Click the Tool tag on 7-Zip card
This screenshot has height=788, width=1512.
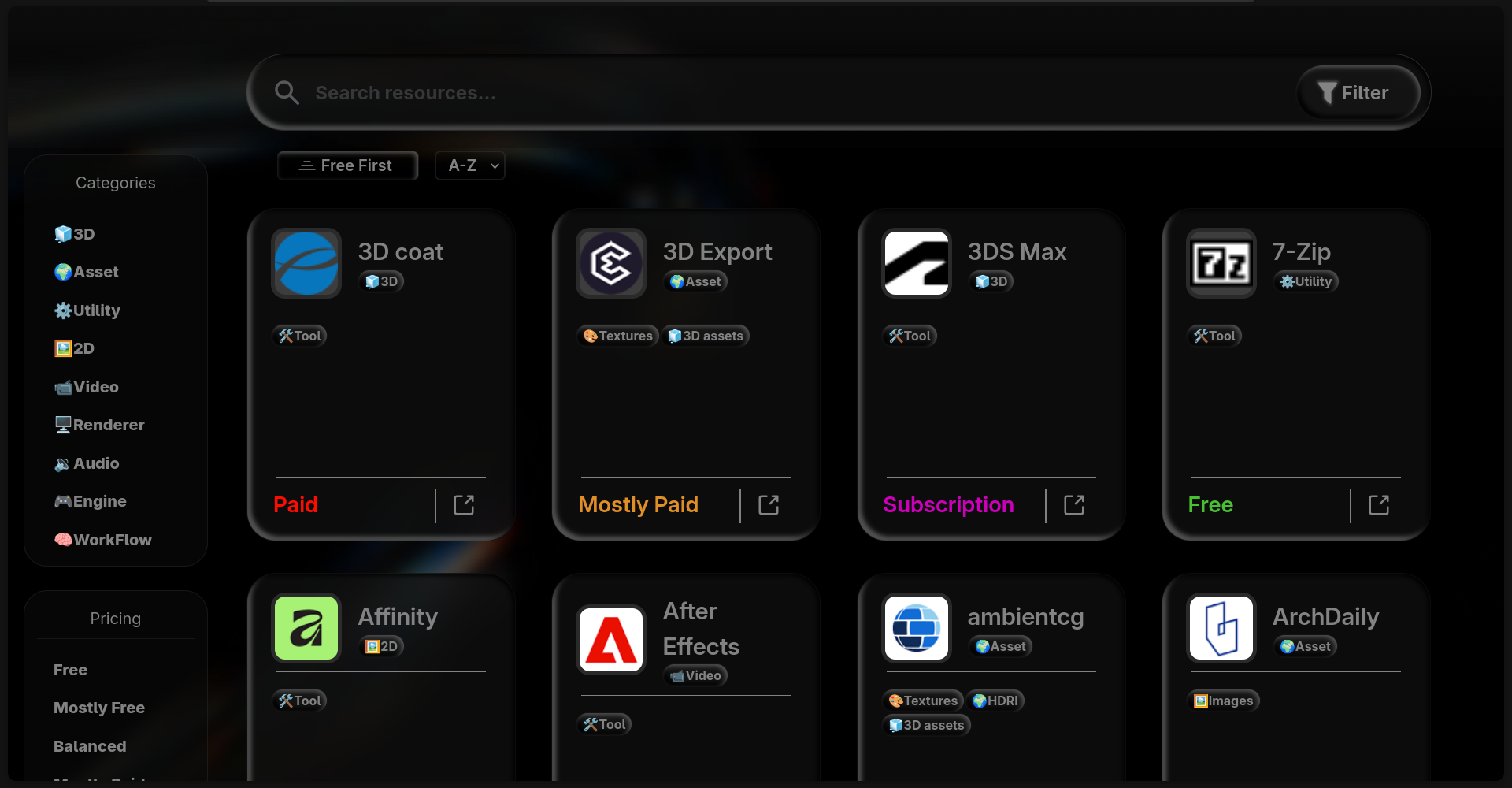[x=1214, y=336]
